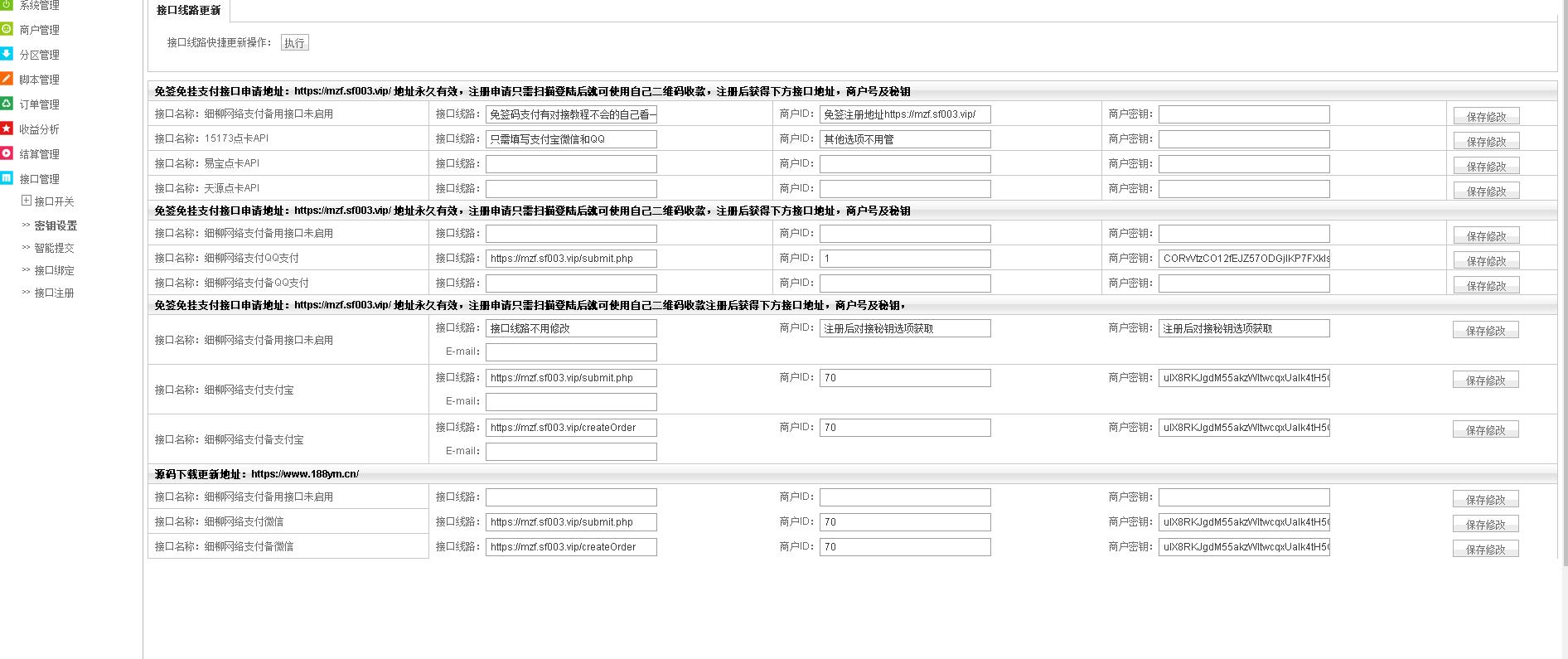Click the 源码下载更新地址 https://www.188ym.cn/ header text
Screen dimensions: 1568x659
pyautogui.click(x=257, y=474)
